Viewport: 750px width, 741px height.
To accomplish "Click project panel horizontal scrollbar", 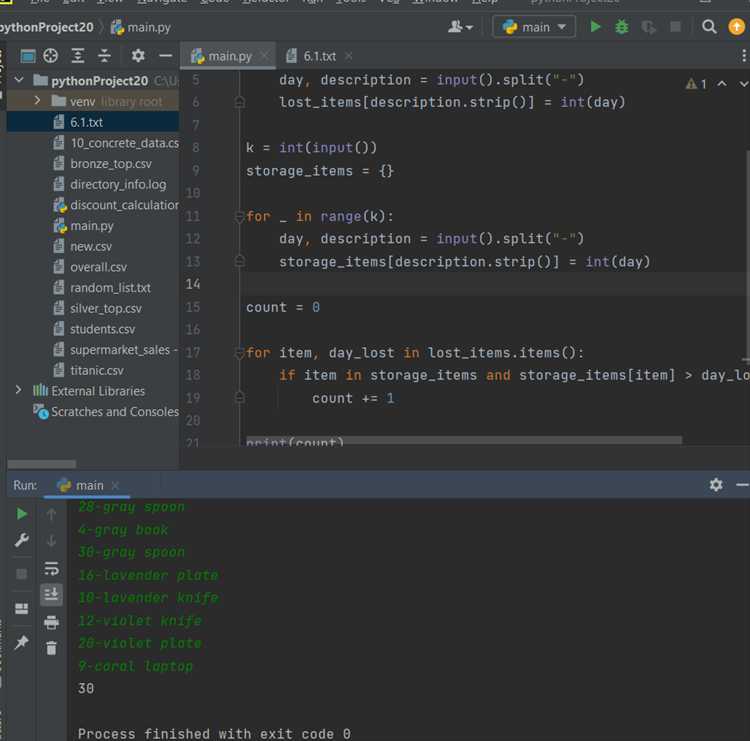I will [x=42, y=464].
